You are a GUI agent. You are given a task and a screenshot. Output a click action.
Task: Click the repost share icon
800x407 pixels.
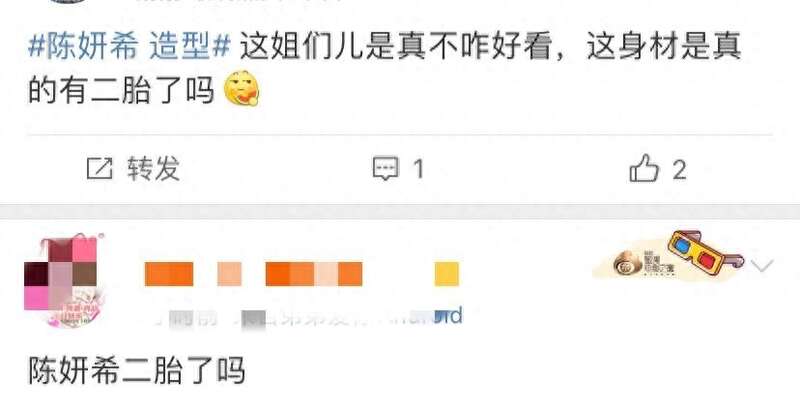tap(99, 168)
